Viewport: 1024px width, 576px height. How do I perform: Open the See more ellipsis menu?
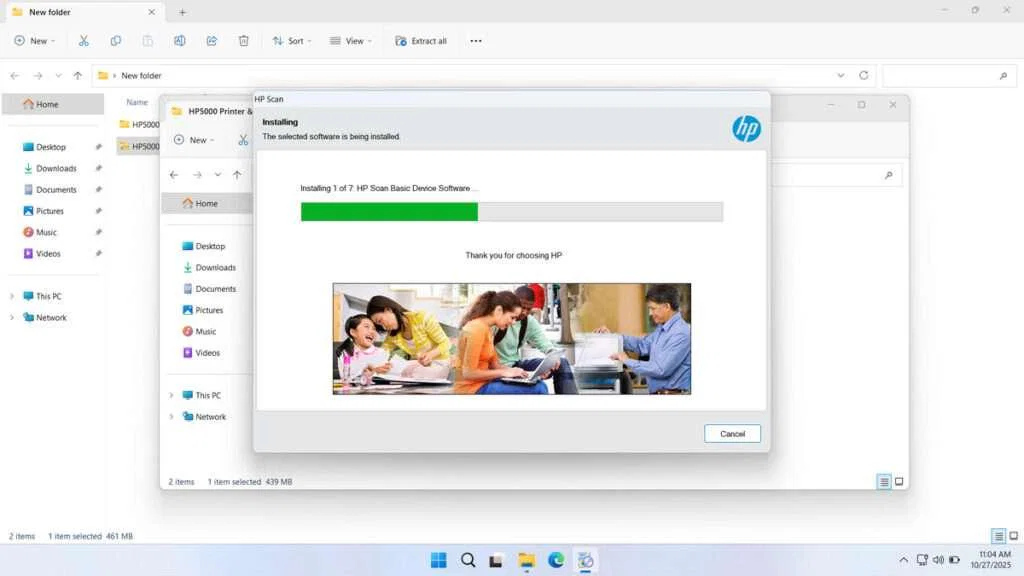click(476, 41)
